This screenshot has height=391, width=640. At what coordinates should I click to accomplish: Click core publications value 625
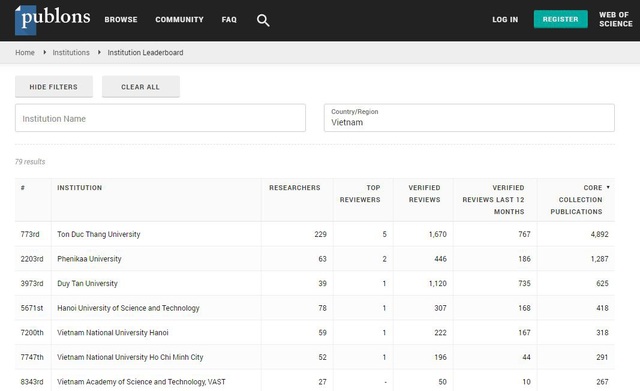click(602, 283)
